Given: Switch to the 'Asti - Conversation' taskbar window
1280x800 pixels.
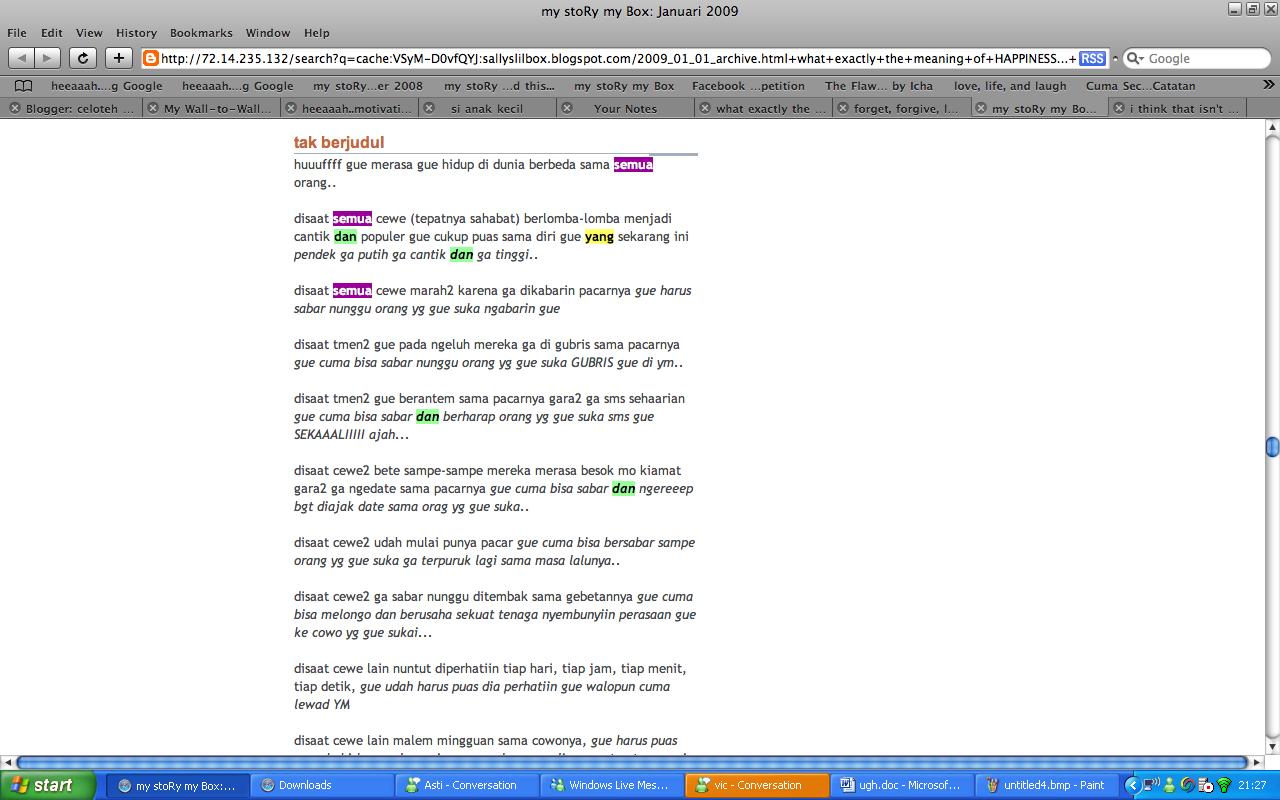Looking at the screenshot, I should [467, 785].
